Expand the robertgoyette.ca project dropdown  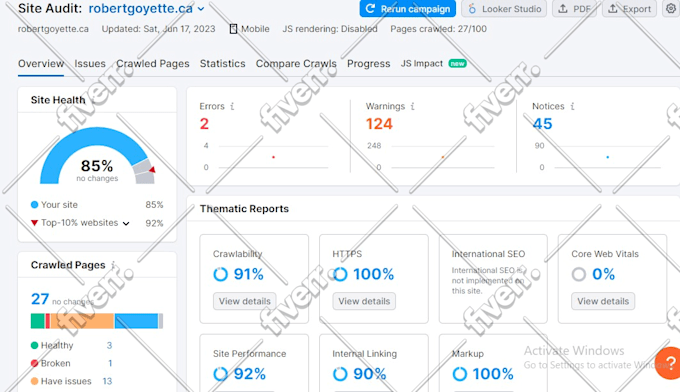coord(201,9)
